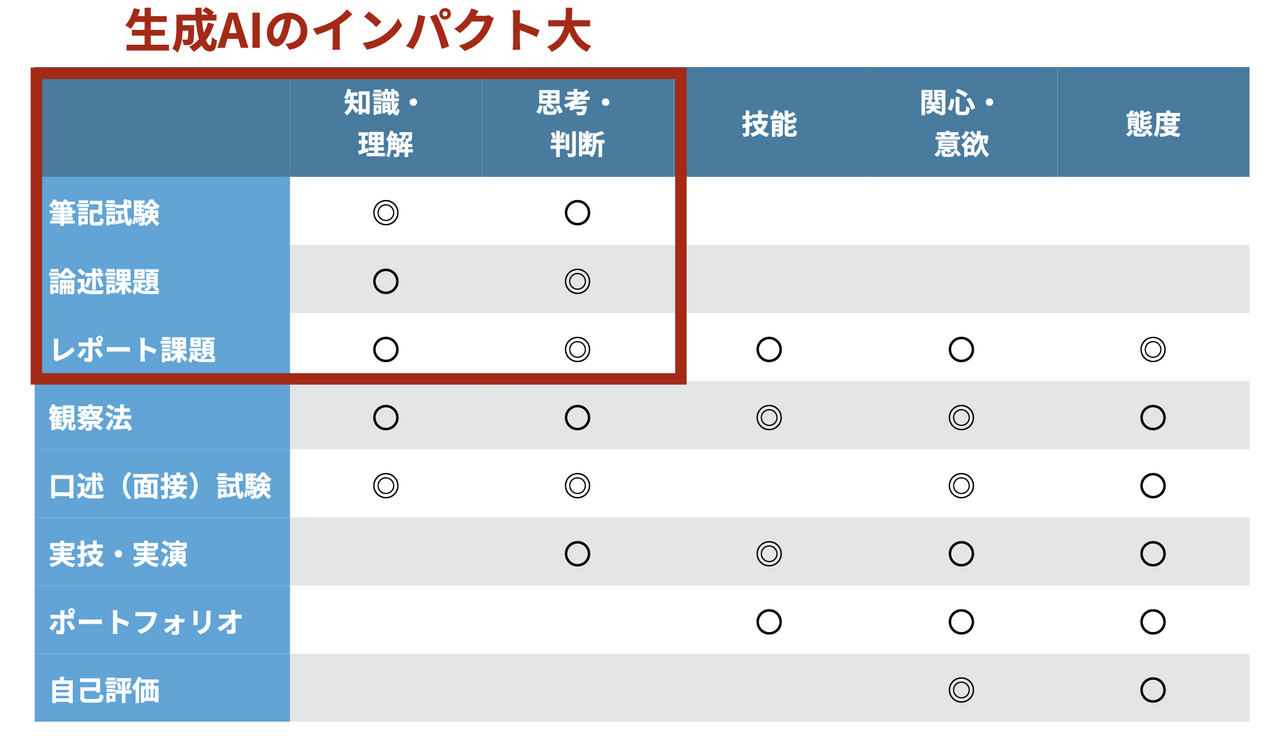Click the double circle for 自己評価 under 関心・意欲
Viewport: 1280px width, 736px height.
pyautogui.click(x=961, y=690)
